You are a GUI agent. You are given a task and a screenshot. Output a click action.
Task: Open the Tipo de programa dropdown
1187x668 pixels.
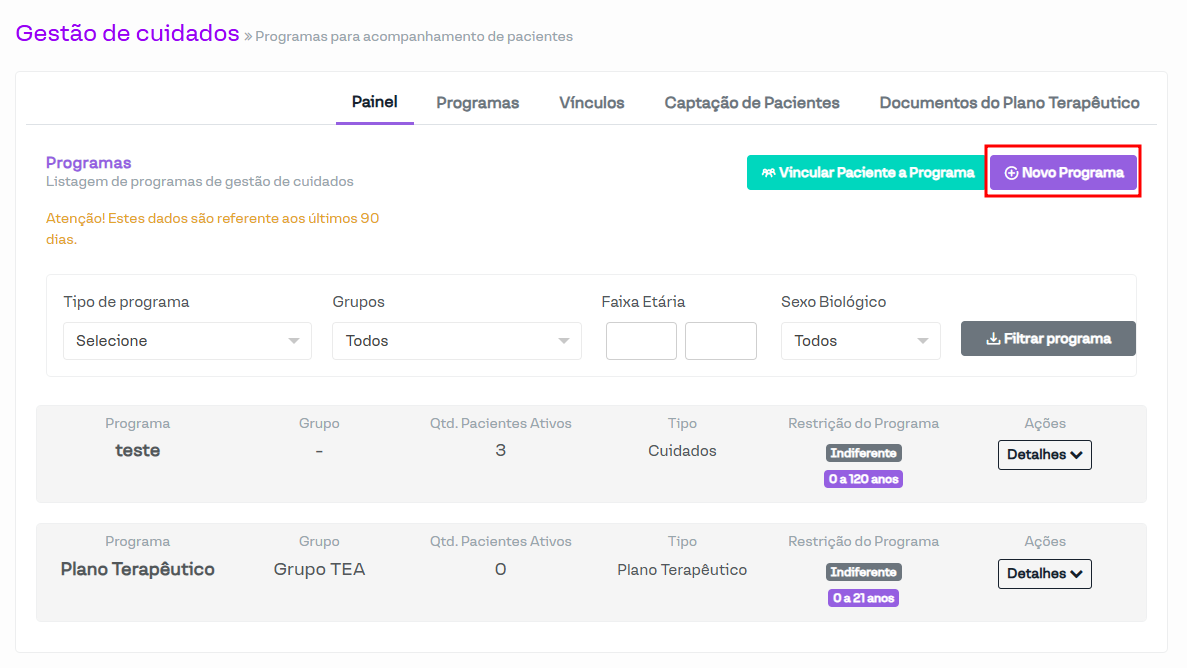click(187, 341)
